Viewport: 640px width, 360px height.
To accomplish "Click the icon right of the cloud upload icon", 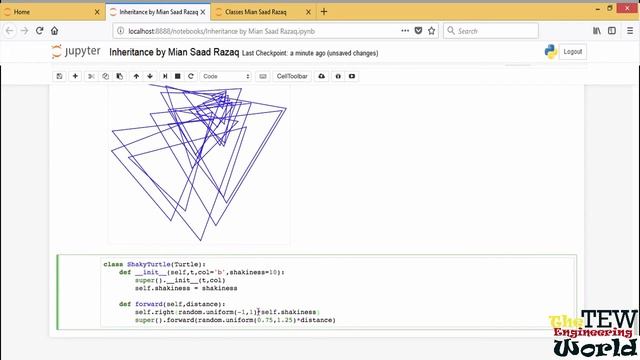I will [338, 76].
